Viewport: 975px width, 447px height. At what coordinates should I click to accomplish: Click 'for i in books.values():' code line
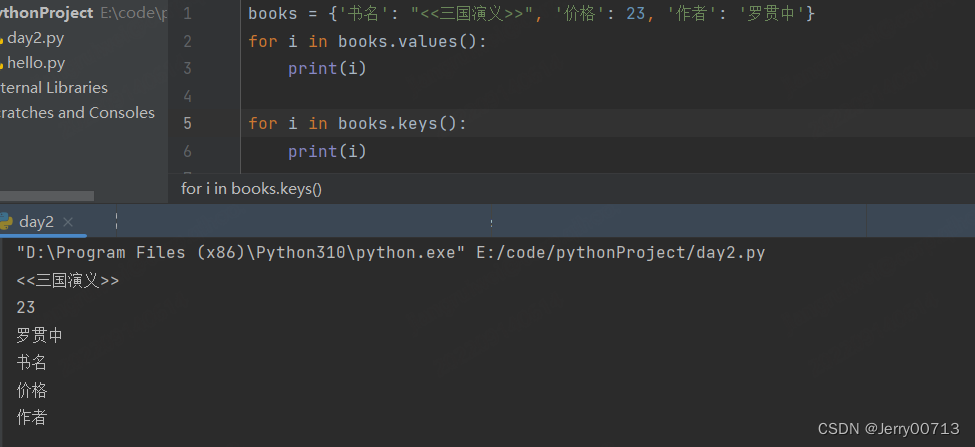(x=367, y=42)
